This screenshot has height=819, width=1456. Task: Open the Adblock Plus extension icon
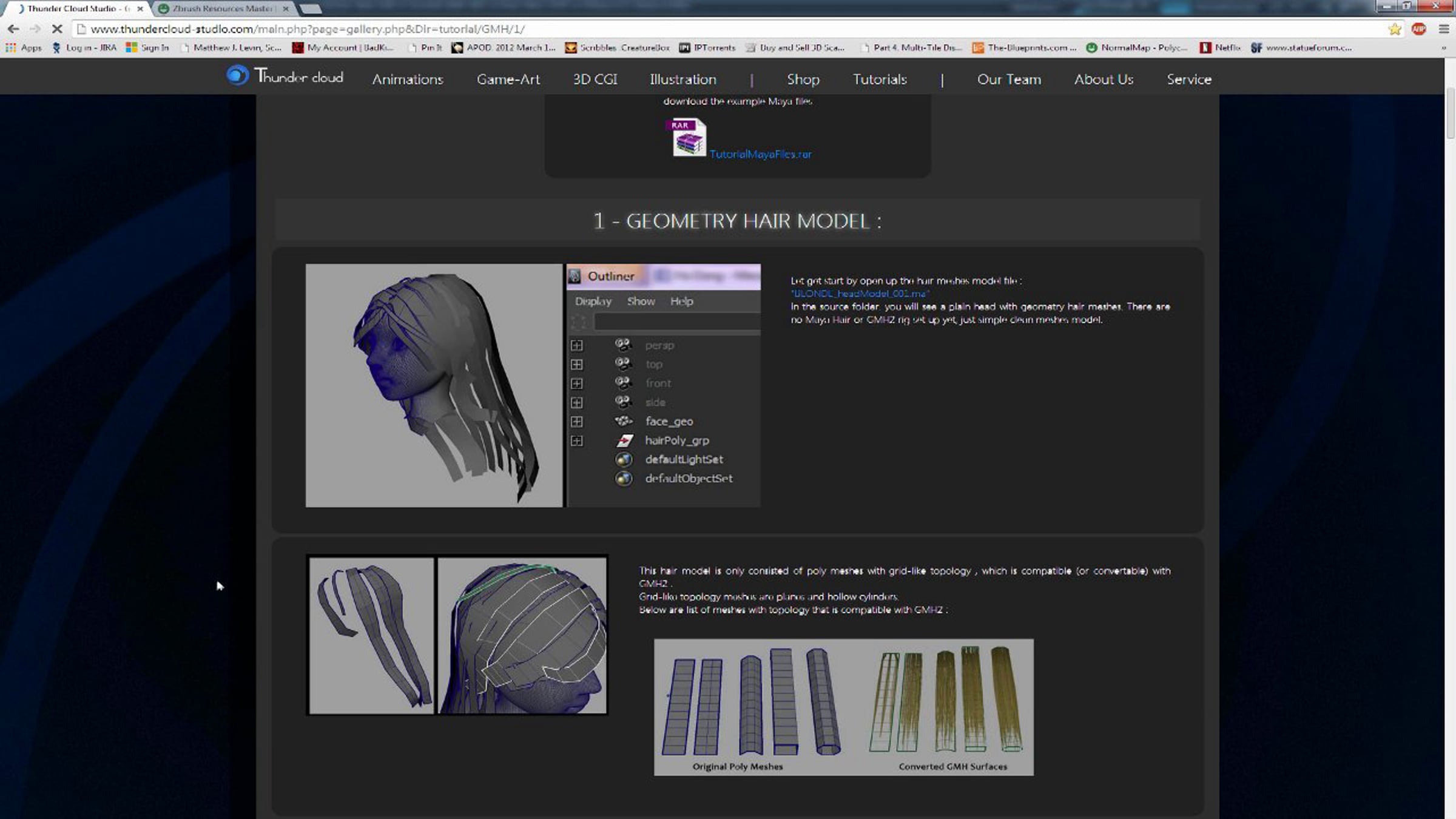(1419, 29)
